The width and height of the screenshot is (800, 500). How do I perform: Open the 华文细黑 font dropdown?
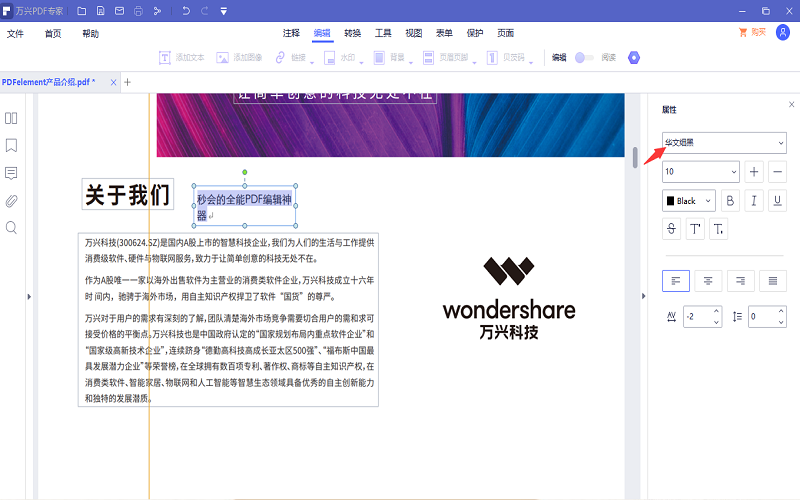point(724,143)
